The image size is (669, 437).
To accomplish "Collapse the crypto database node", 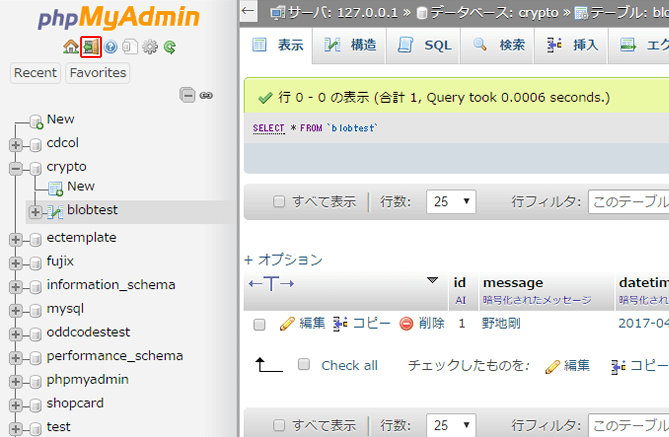I will coord(16,168).
